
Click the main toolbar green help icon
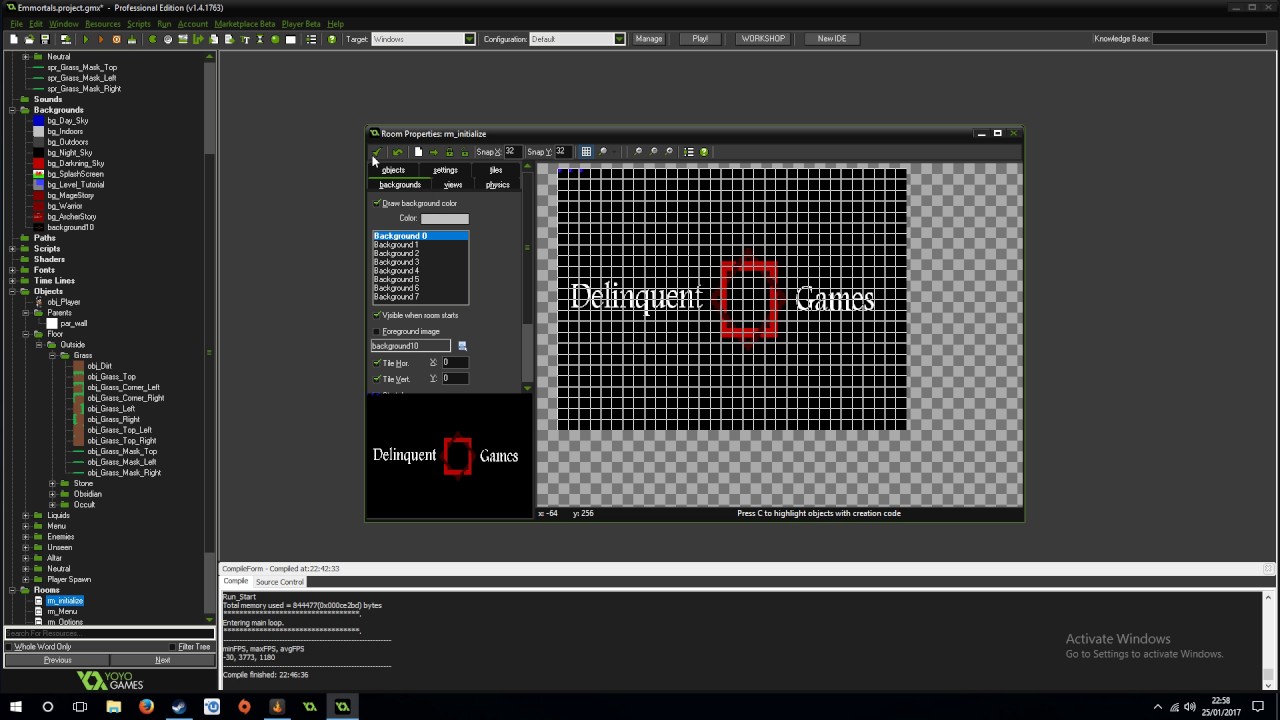[x=332, y=39]
